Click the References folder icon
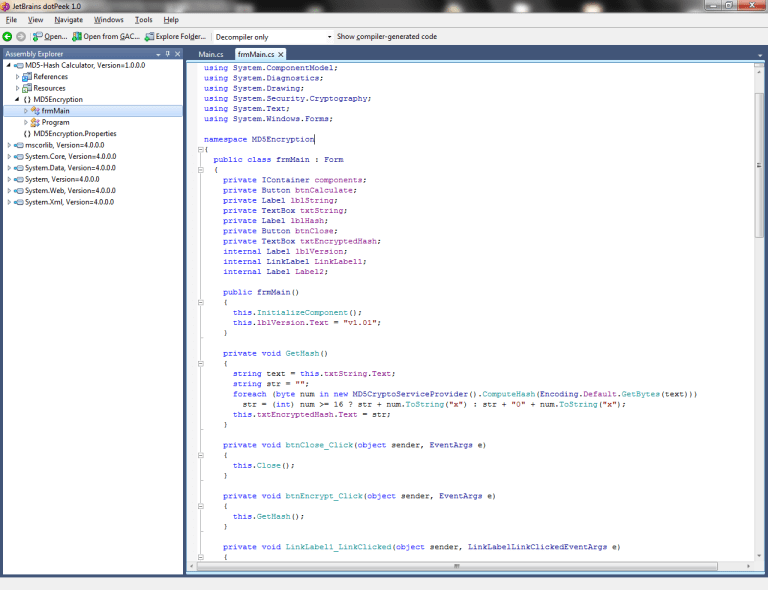This screenshot has height=590, width=768. (x=27, y=76)
